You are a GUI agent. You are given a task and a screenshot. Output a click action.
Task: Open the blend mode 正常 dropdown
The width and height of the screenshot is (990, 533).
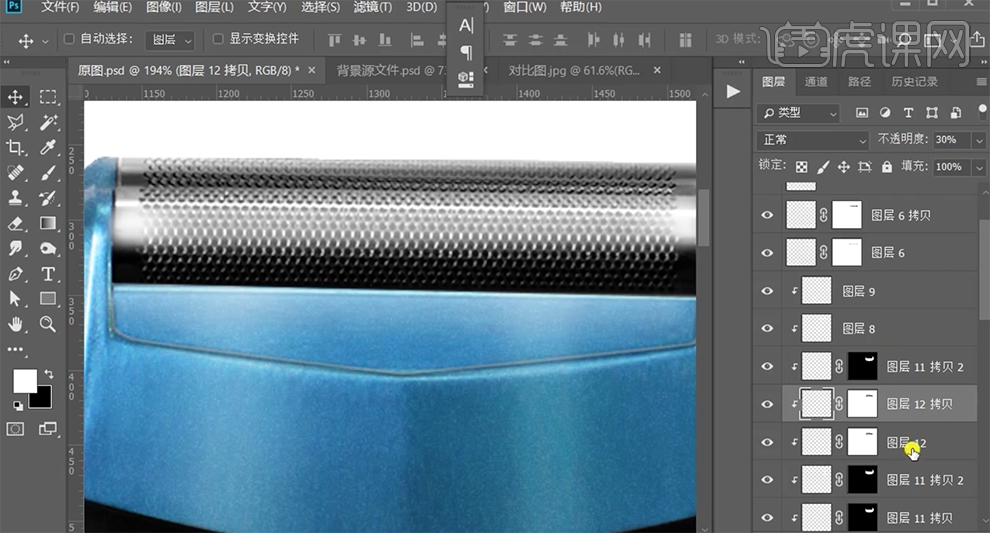point(813,140)
